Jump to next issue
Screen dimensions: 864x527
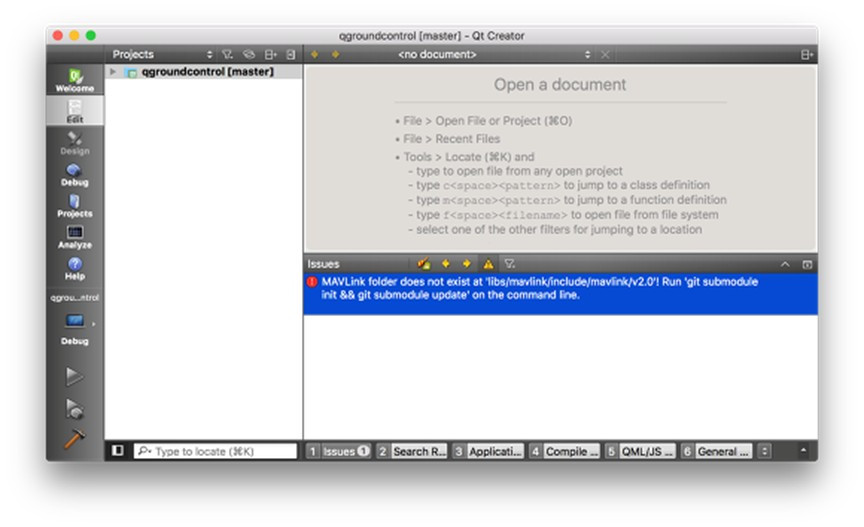pyautogui.click(x=467, y=264)
